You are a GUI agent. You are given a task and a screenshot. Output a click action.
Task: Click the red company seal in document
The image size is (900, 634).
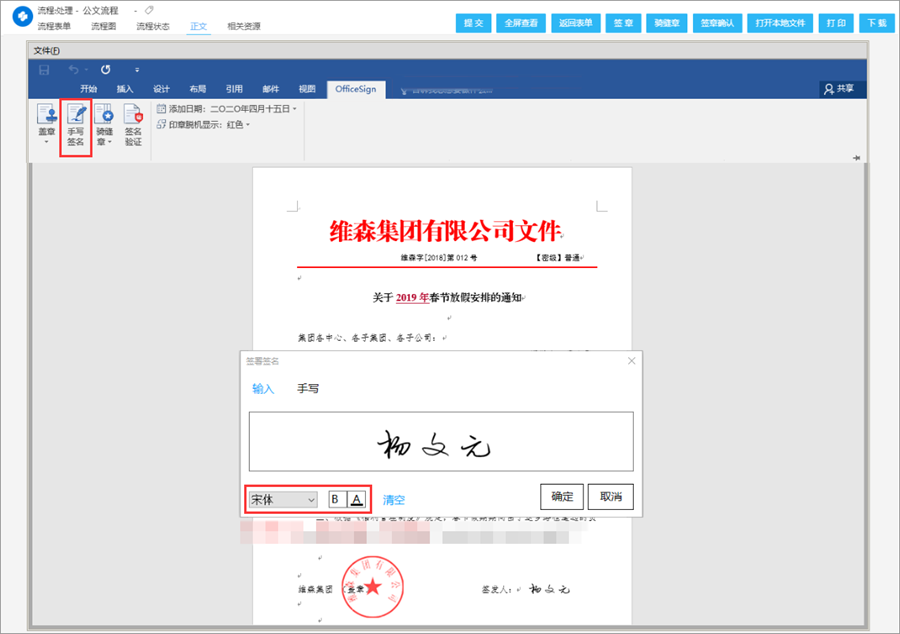click(373, 586)
